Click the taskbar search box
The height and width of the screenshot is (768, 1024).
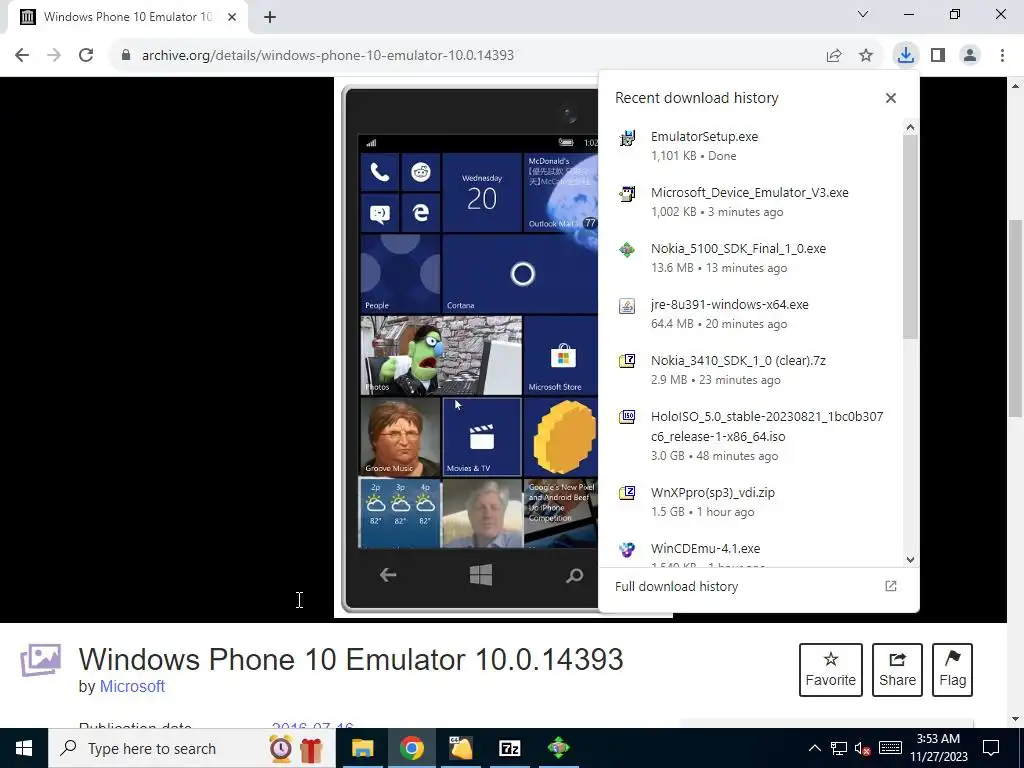191,748
